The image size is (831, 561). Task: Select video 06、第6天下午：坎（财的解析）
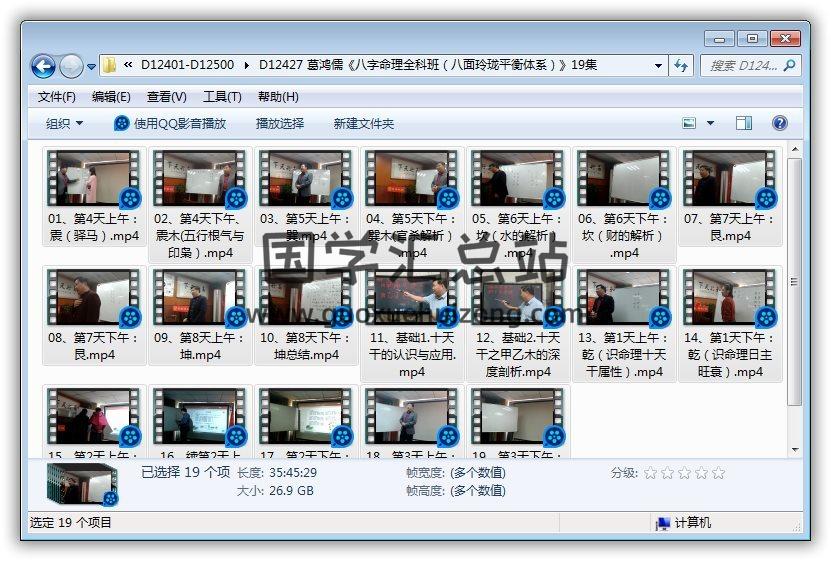point(624,205)
